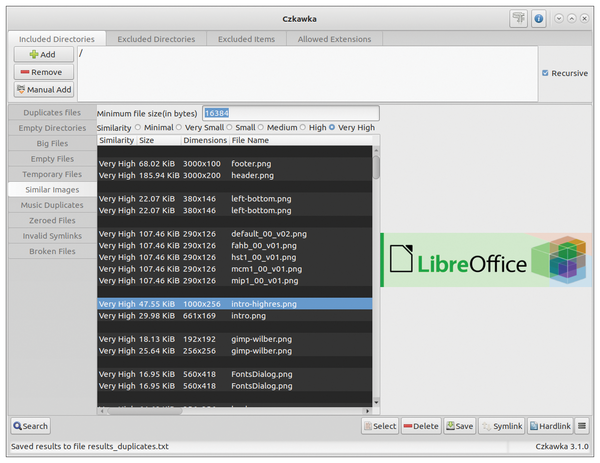This screenshot has width=600, height=463.
Task: Select the header.png row
Action: pyautogui.click(x=235, y=175)
